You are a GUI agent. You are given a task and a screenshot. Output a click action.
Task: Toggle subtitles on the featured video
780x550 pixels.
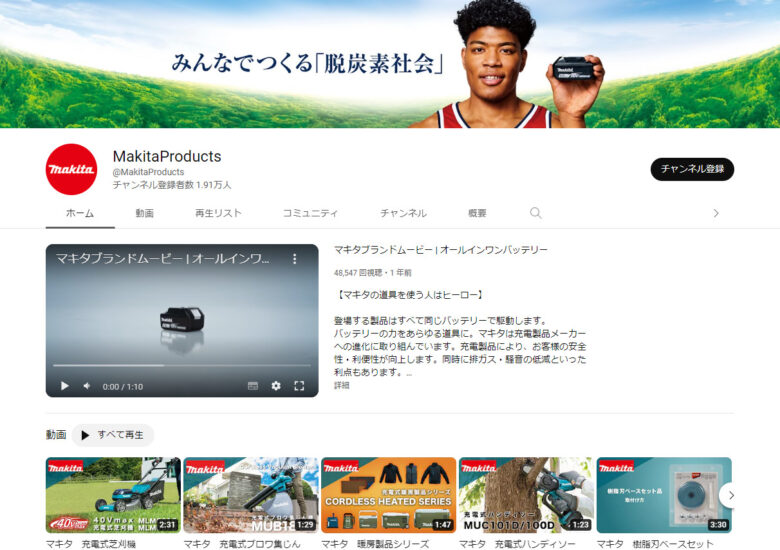[253, 386]
